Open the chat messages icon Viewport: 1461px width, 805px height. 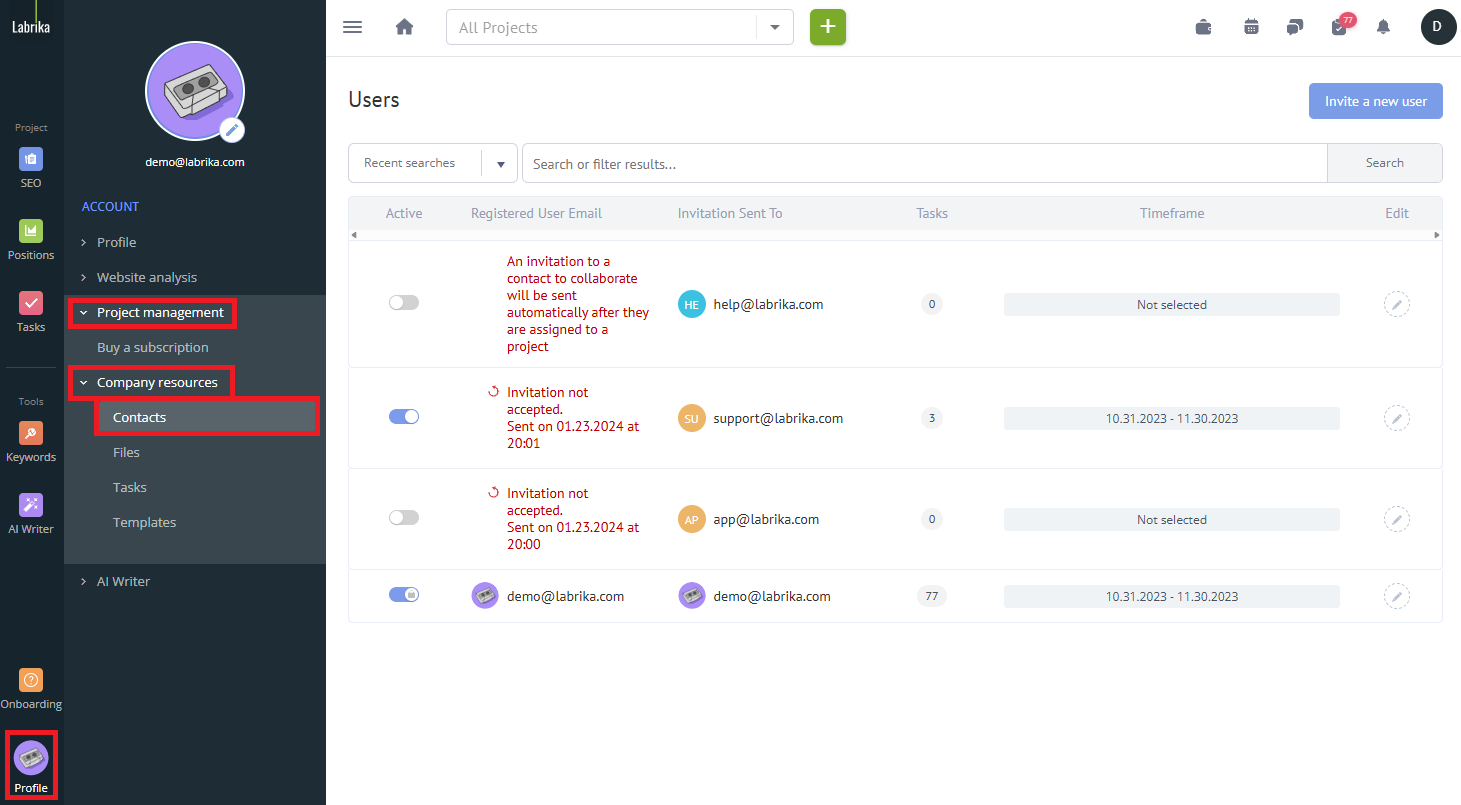pos(1295,27)
